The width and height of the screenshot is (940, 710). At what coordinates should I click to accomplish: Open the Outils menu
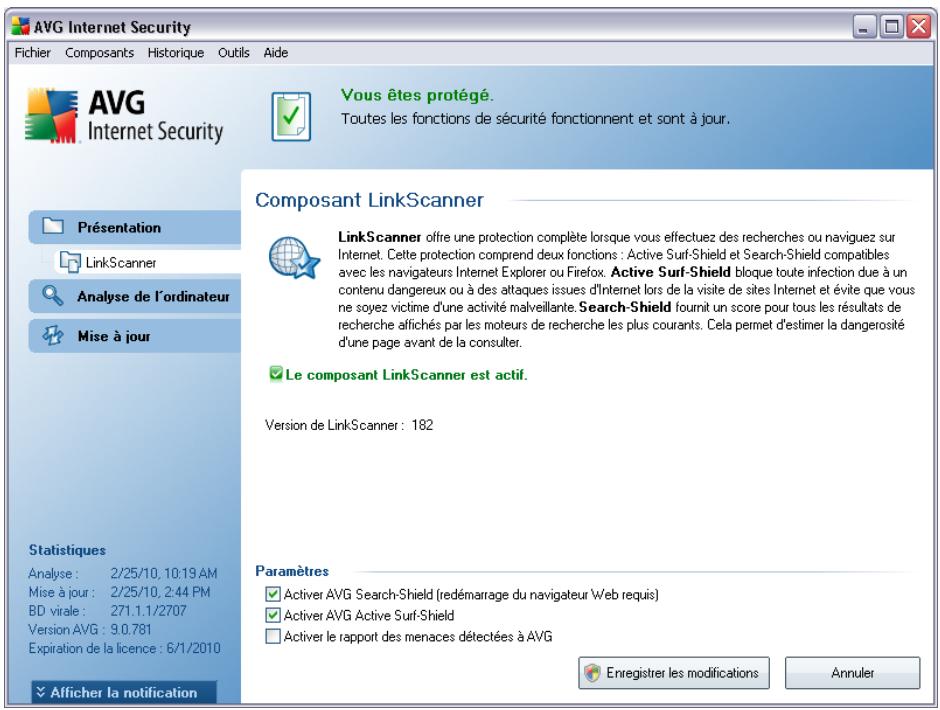(x=234, y=53)
